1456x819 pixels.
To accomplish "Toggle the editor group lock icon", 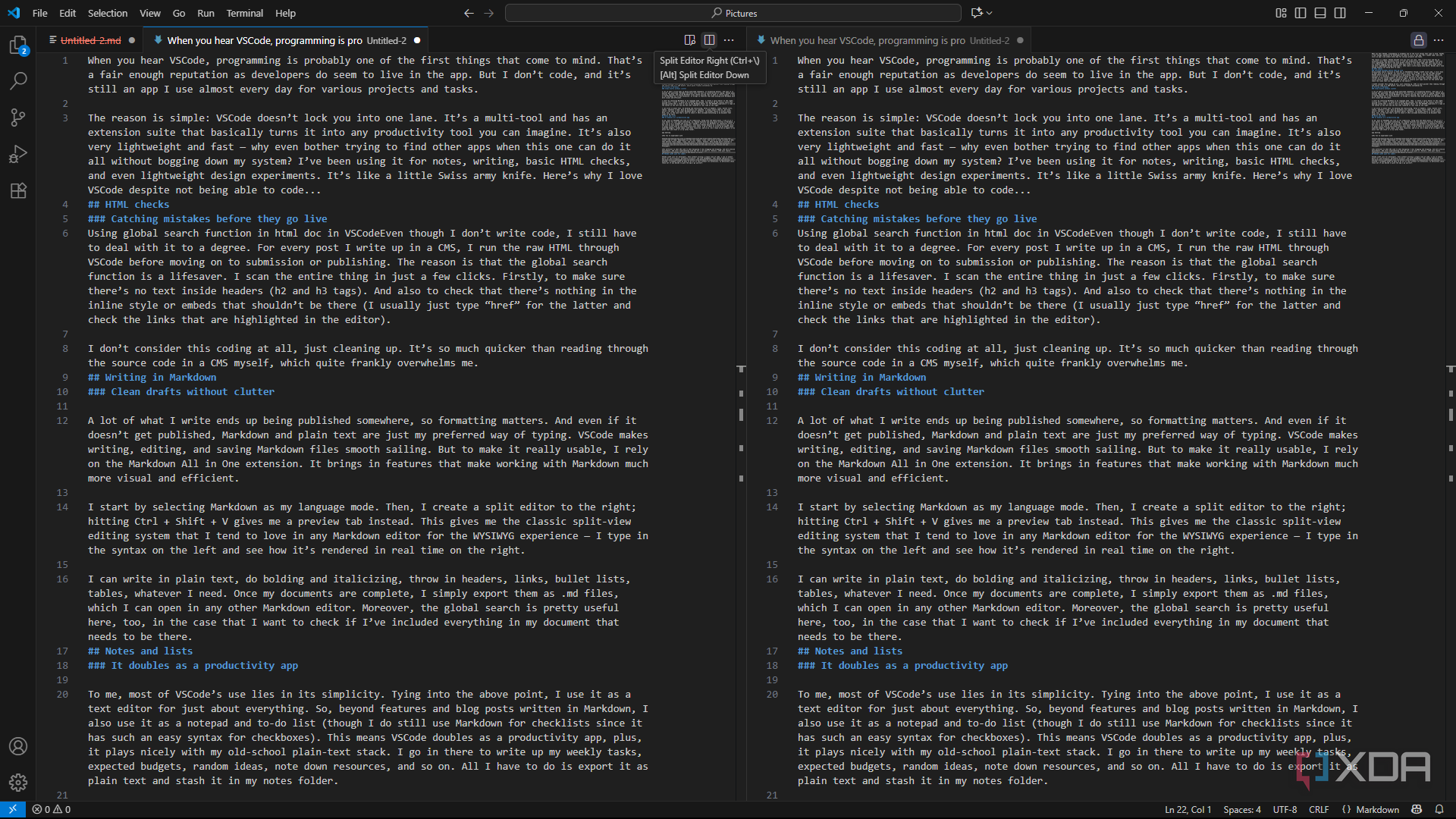I will 1418,40.
